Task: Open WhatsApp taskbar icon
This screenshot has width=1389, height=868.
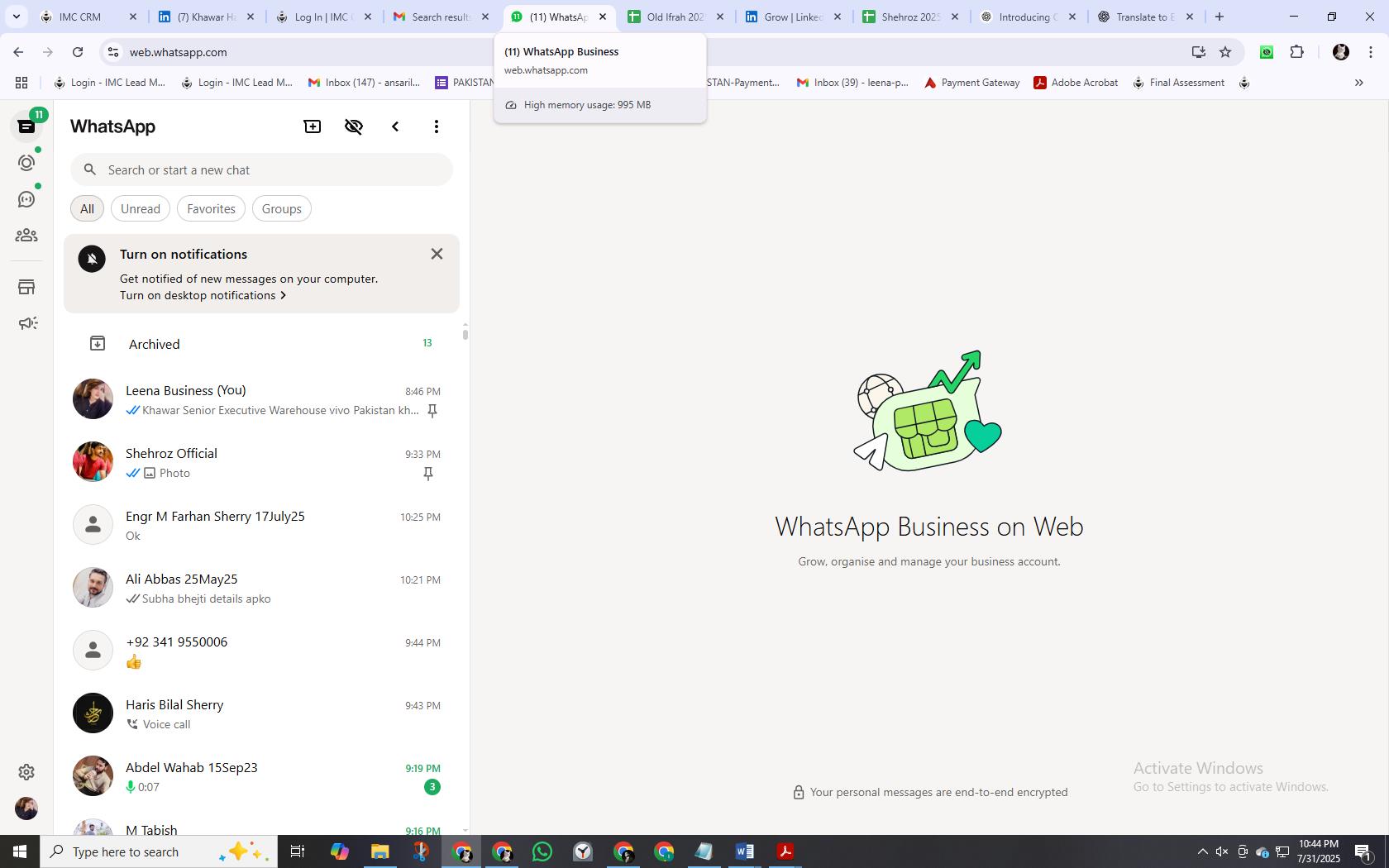Action: coord(542,851)
